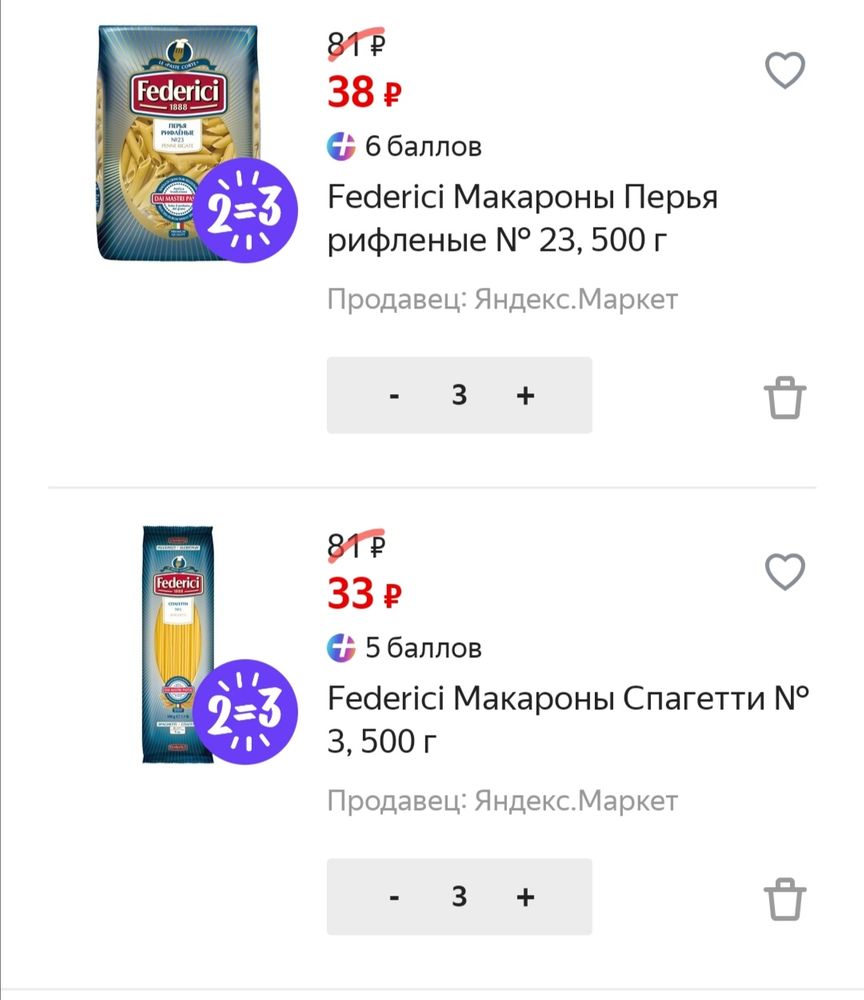Click the 2=3 promo badge on the Перья pack

coord(243,210)
